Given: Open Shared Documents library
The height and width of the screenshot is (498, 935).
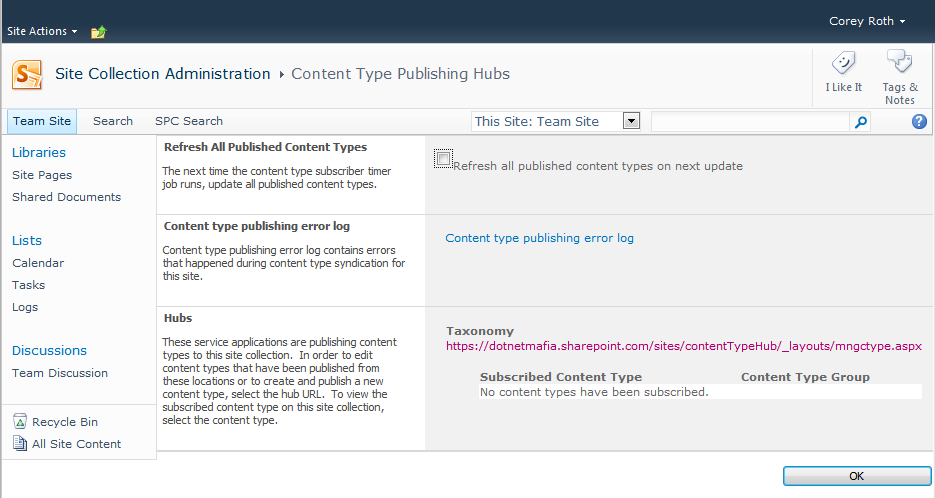Looking at the screenshot, I should tap(66, 197).
